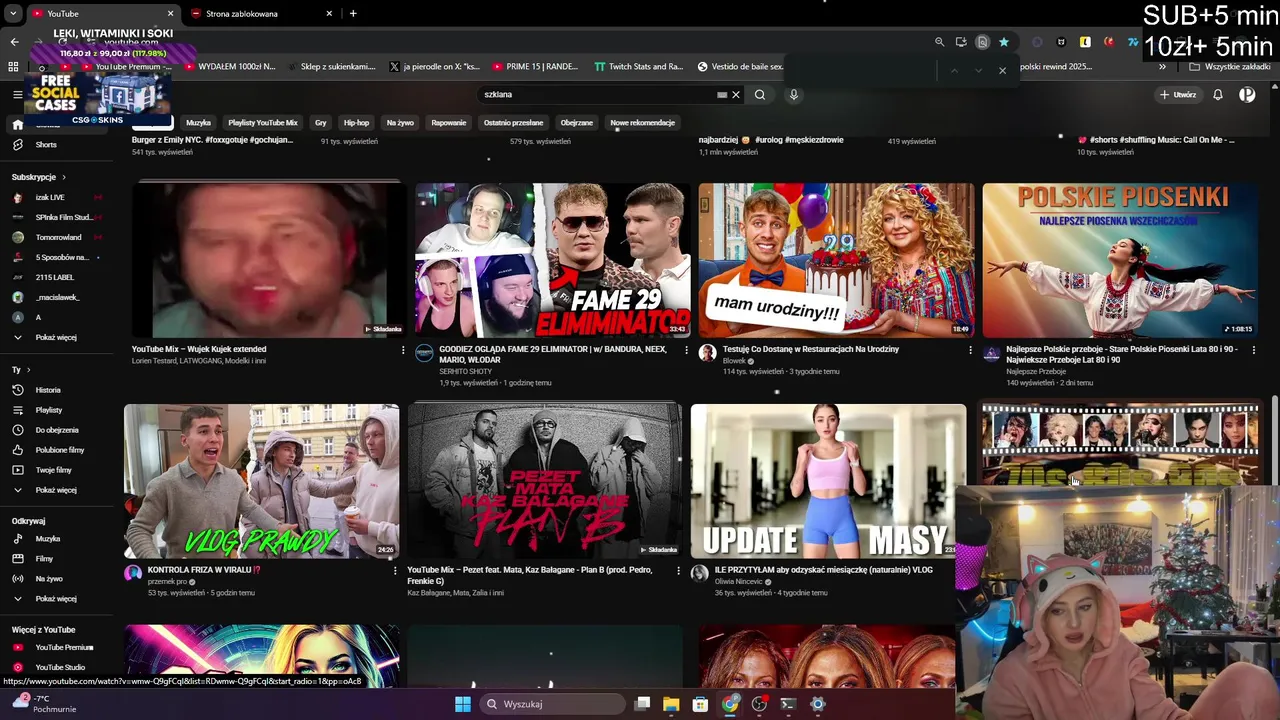Clear the search box text with X

pyautogui.click(x=736, y=95)
